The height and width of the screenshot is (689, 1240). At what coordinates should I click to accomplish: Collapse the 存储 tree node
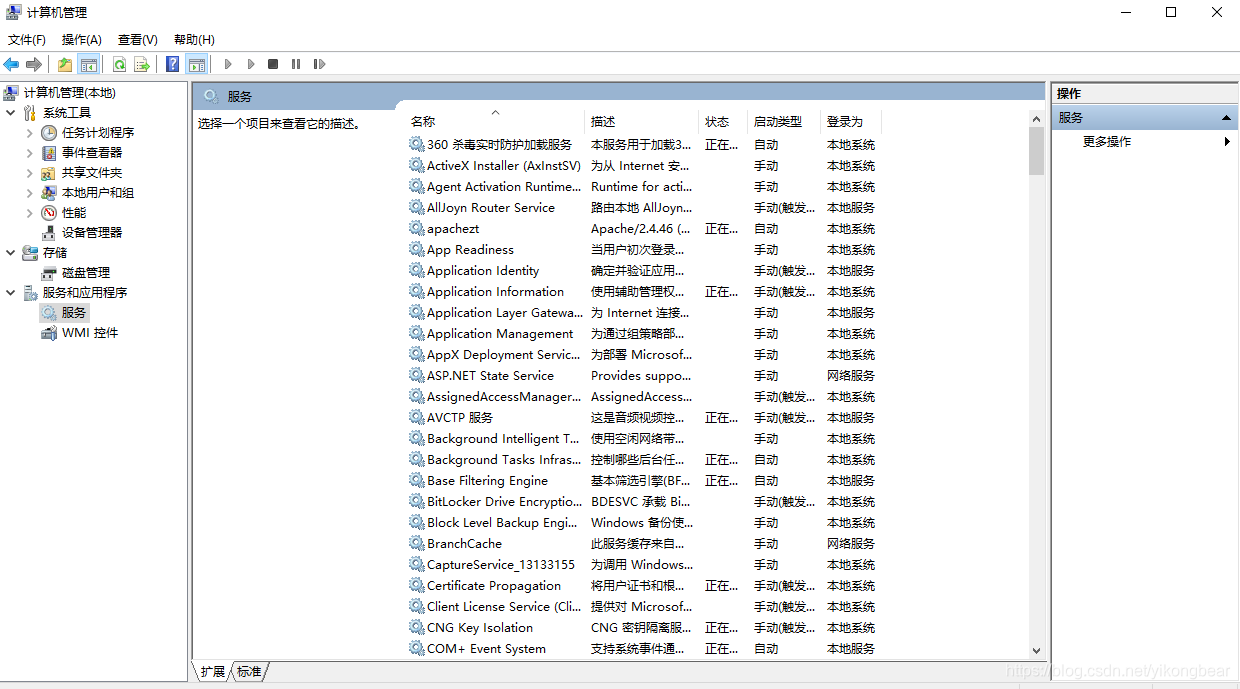(11, 253)
